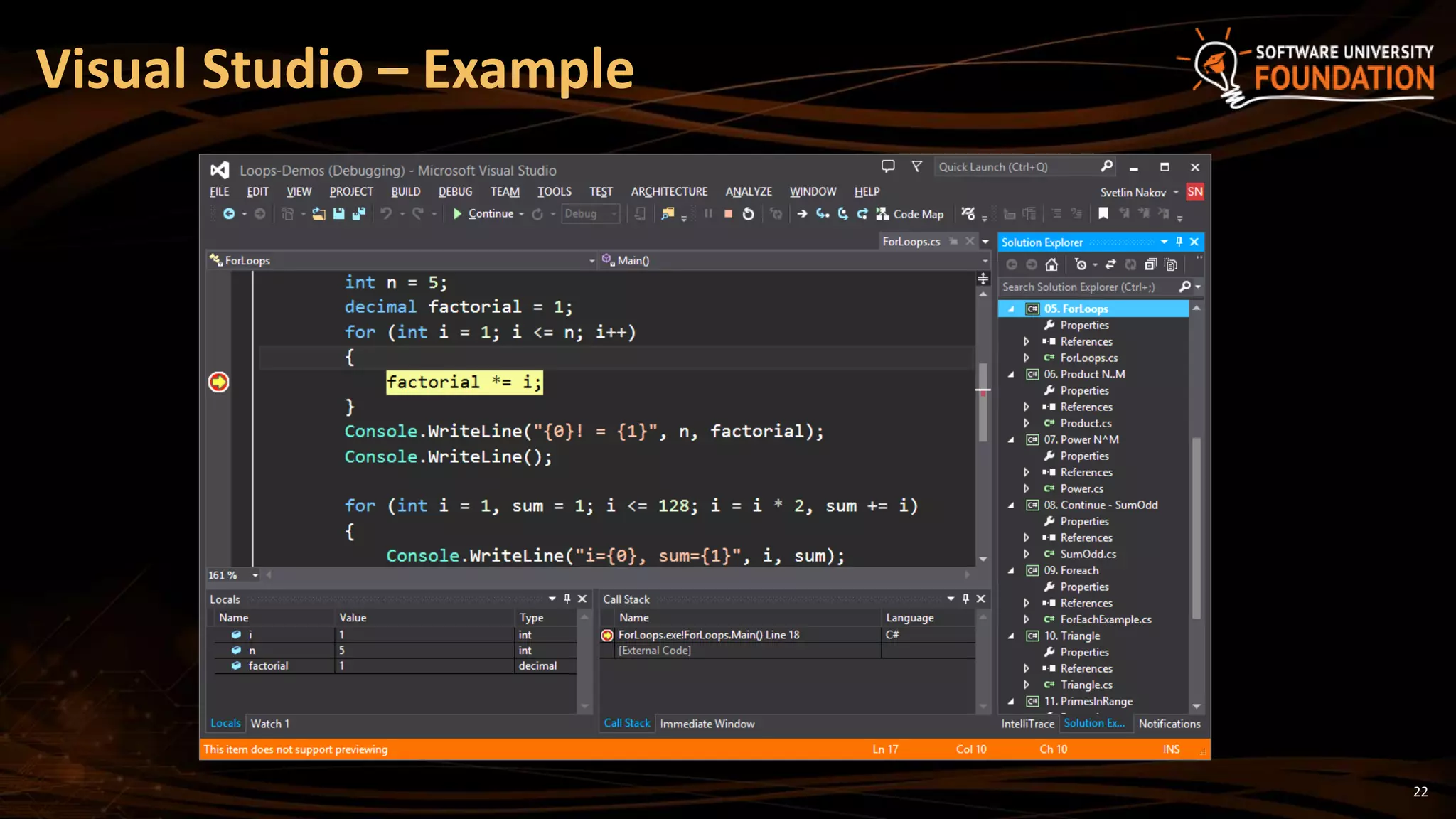Click the Restart debugging icon
Screen dimensions: 1456x819
coord(749,214)
